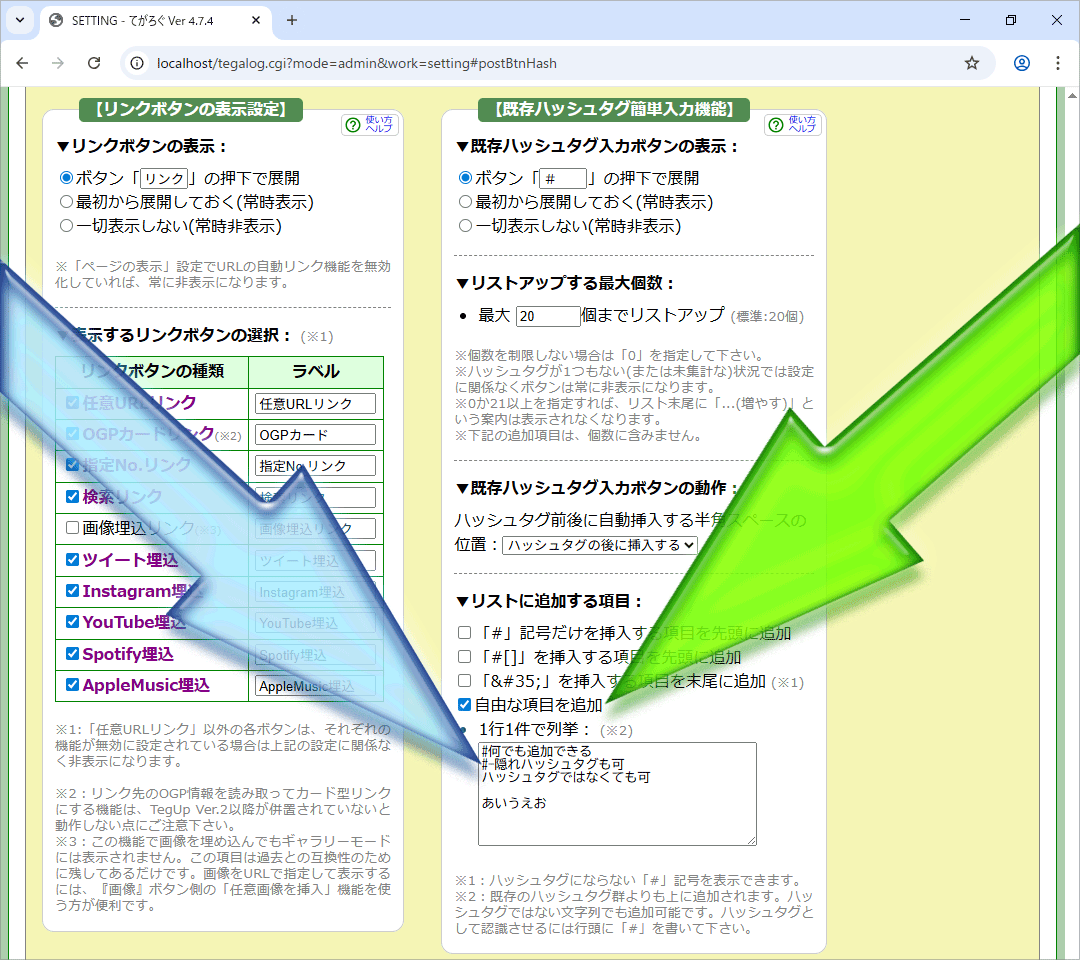Click the AppleMusic埋込 label input field
This screenshot has height=960, width=1080.
[x=315, y=686]
